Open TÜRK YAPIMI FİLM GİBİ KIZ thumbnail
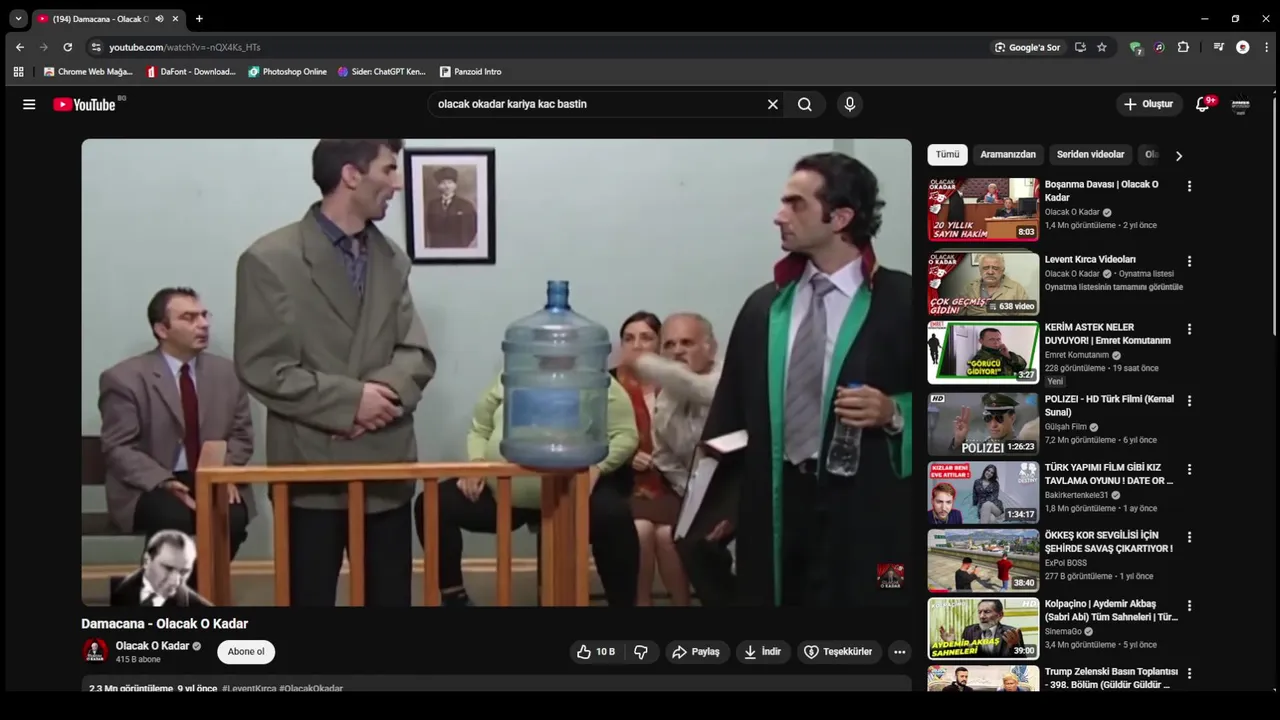The width and height of the screenshot is (1280, 720). point(983,492)
